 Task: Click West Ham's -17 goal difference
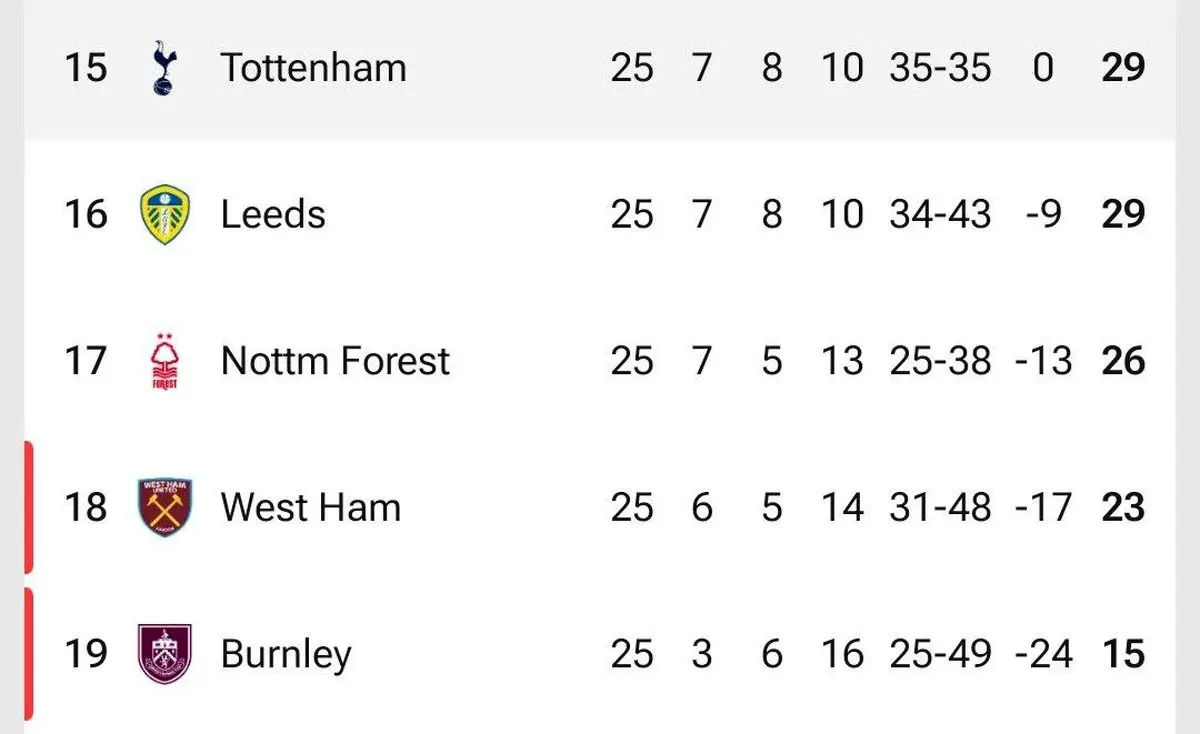point(1043,507)
